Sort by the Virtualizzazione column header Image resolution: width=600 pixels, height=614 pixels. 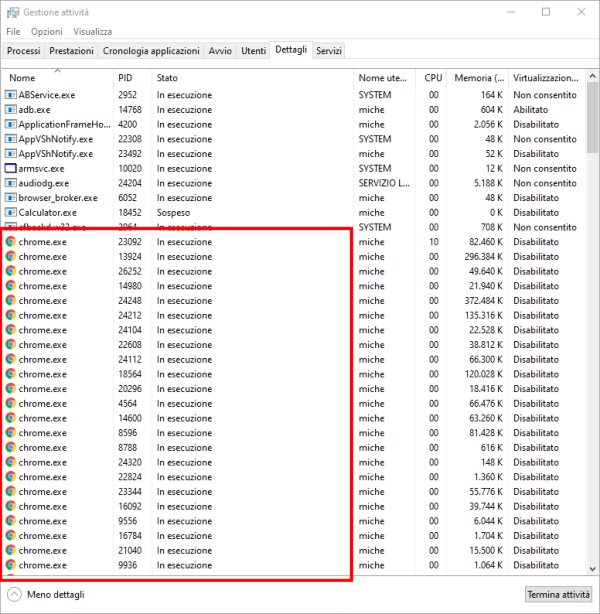pos(547,78)
